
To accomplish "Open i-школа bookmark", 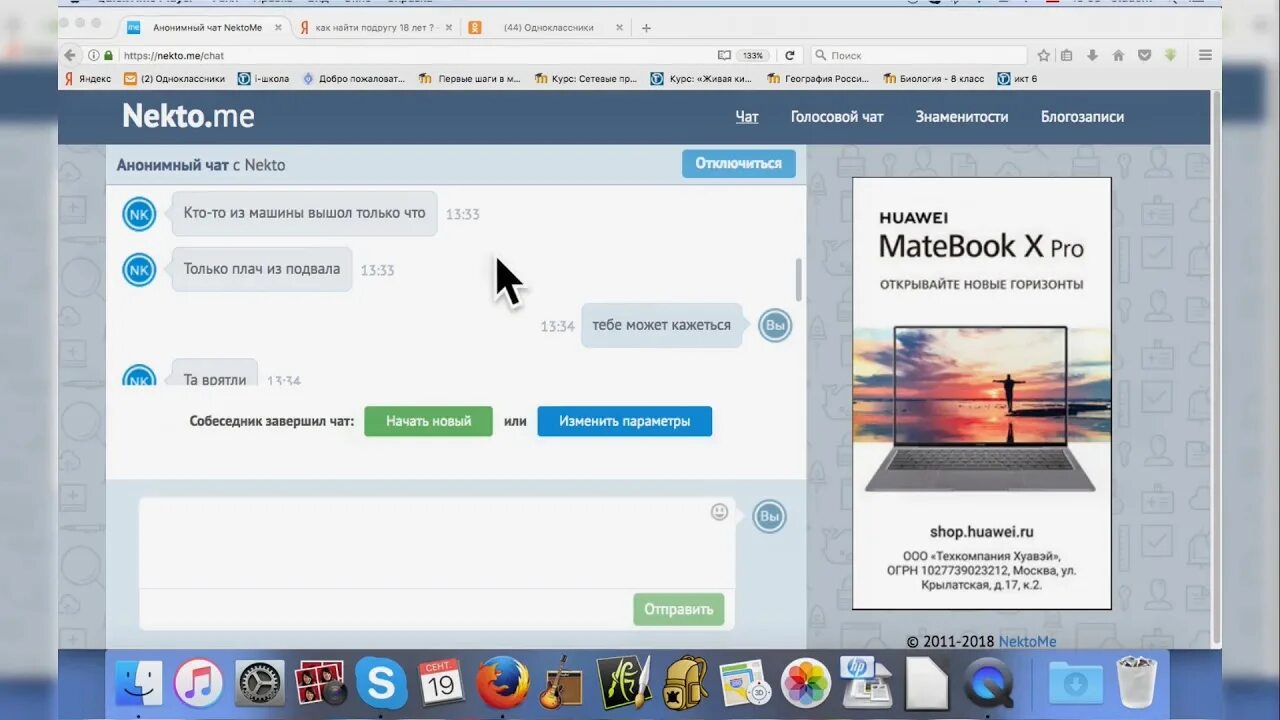I will [263, 78].
